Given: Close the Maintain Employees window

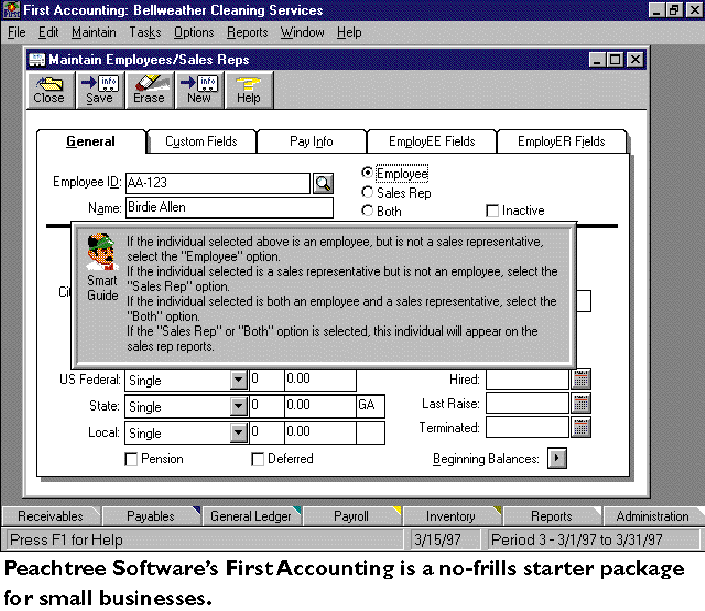Looking at the screenshot, I should point(635,60).
